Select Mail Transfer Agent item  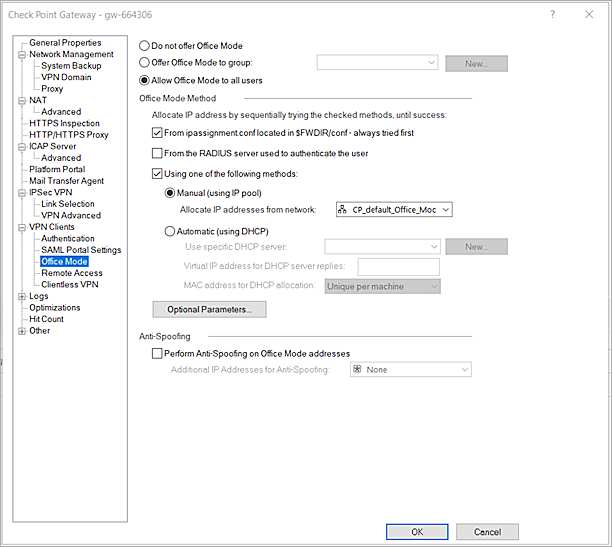pyautogui.click(x=66, y=181)
